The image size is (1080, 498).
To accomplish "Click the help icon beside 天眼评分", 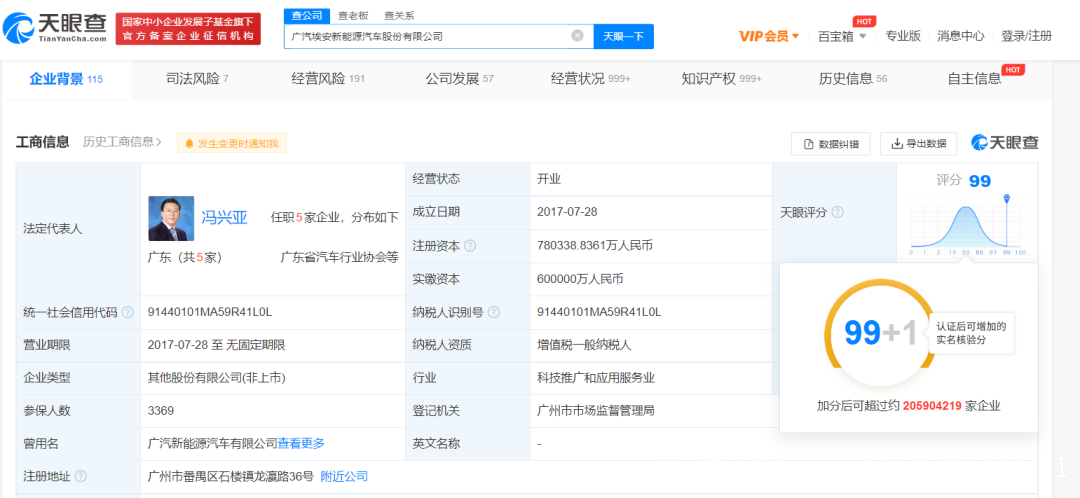I will (x=838, y=212).
